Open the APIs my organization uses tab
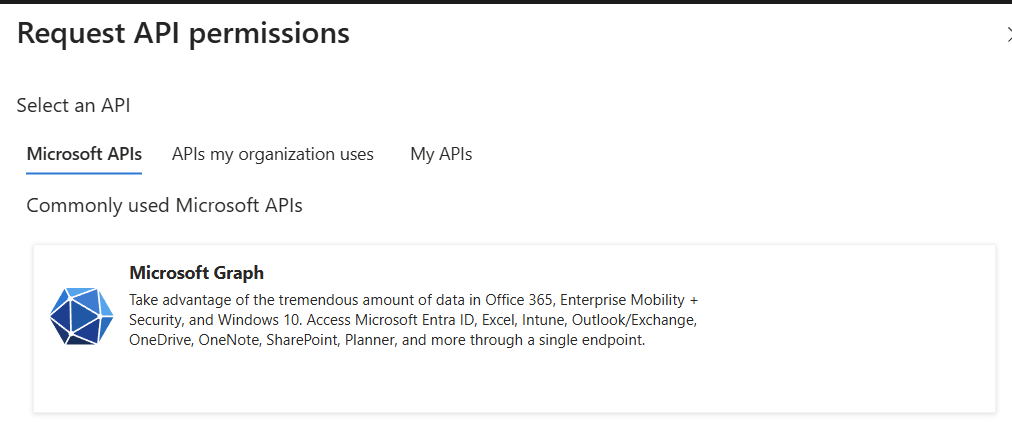The image size is (1012, 422). pos(272,155)
